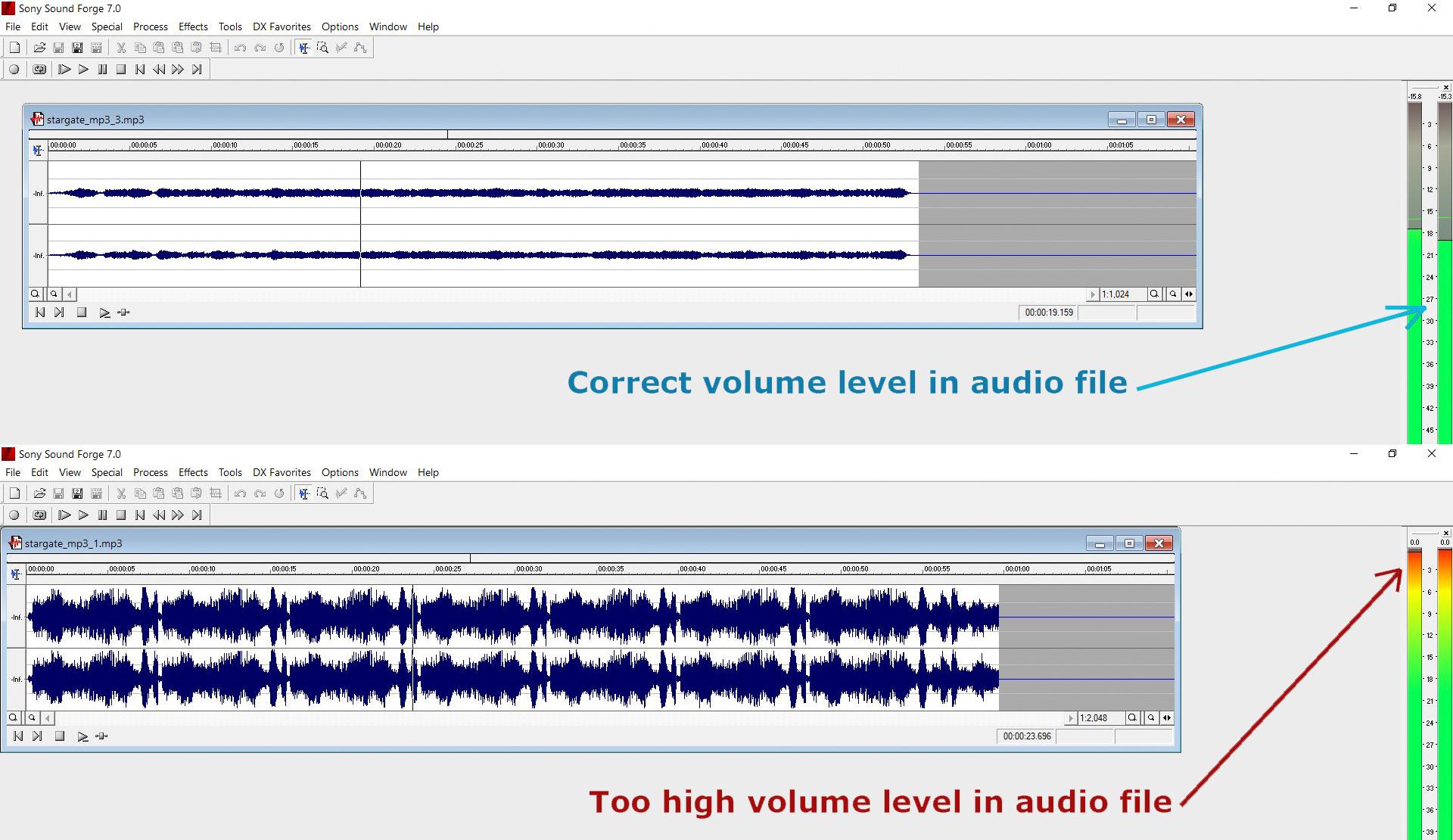Open DX Favorites menu above stargate_mp3_1.mp3 window
The height and width of the screenshot is (840, 1453).
point(282,472)
